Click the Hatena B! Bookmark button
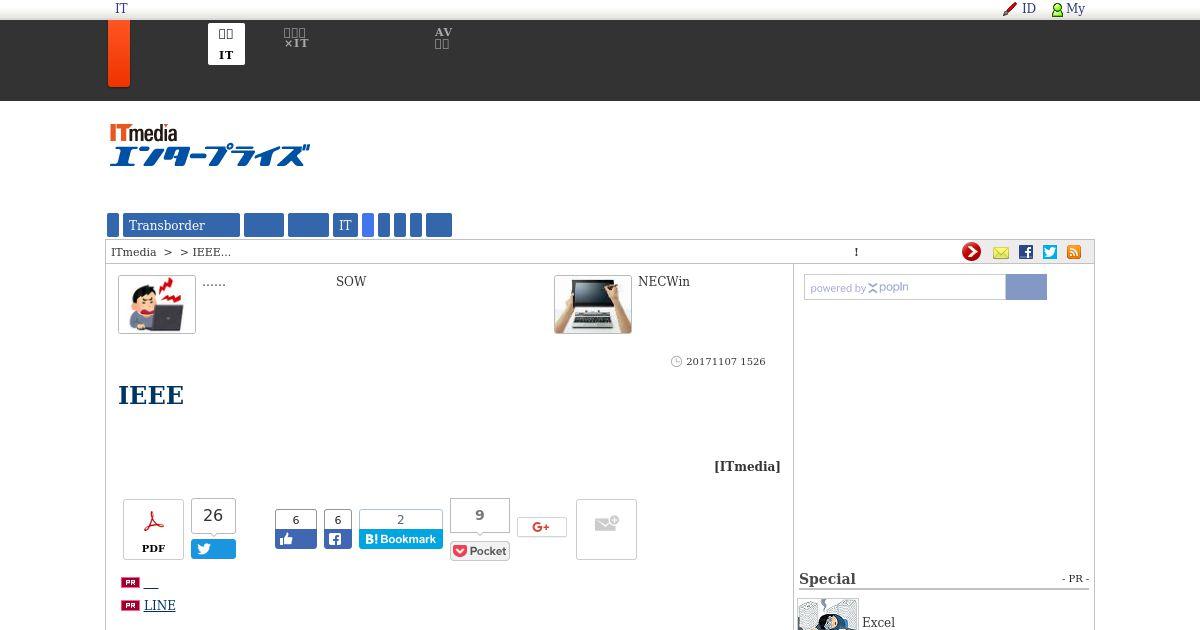The height and width of the screenshot is (630, 1200). click(x=401, y=539)
